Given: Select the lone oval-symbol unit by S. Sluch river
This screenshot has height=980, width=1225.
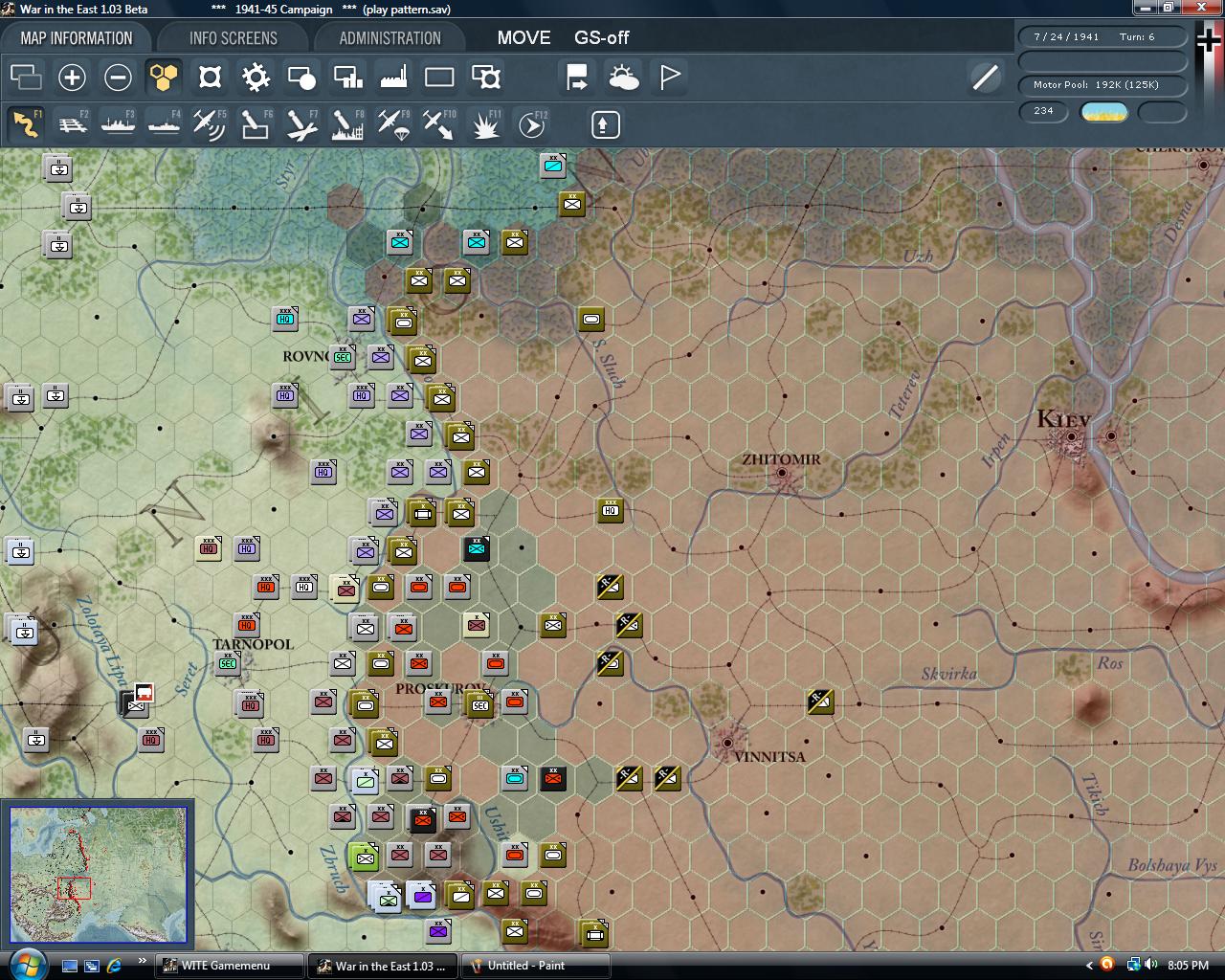Looking at the screenshot, I should (x=591, y=319).
